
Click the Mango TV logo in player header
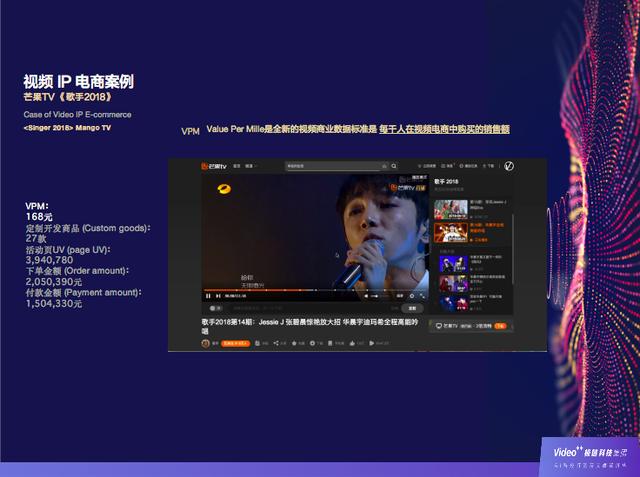(x=213, y=166)
